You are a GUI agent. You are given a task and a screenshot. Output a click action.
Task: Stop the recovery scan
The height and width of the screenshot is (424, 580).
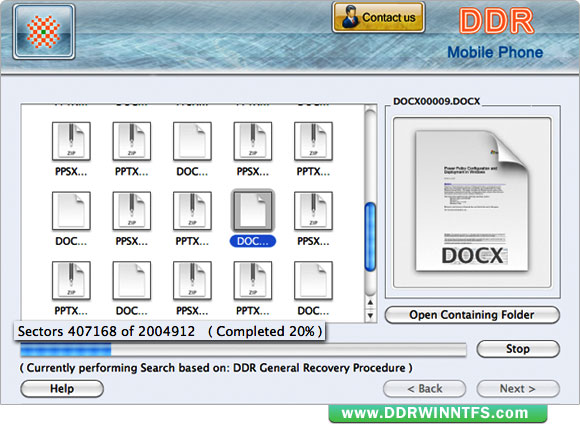pyautogui.click(x=518, y=349)
